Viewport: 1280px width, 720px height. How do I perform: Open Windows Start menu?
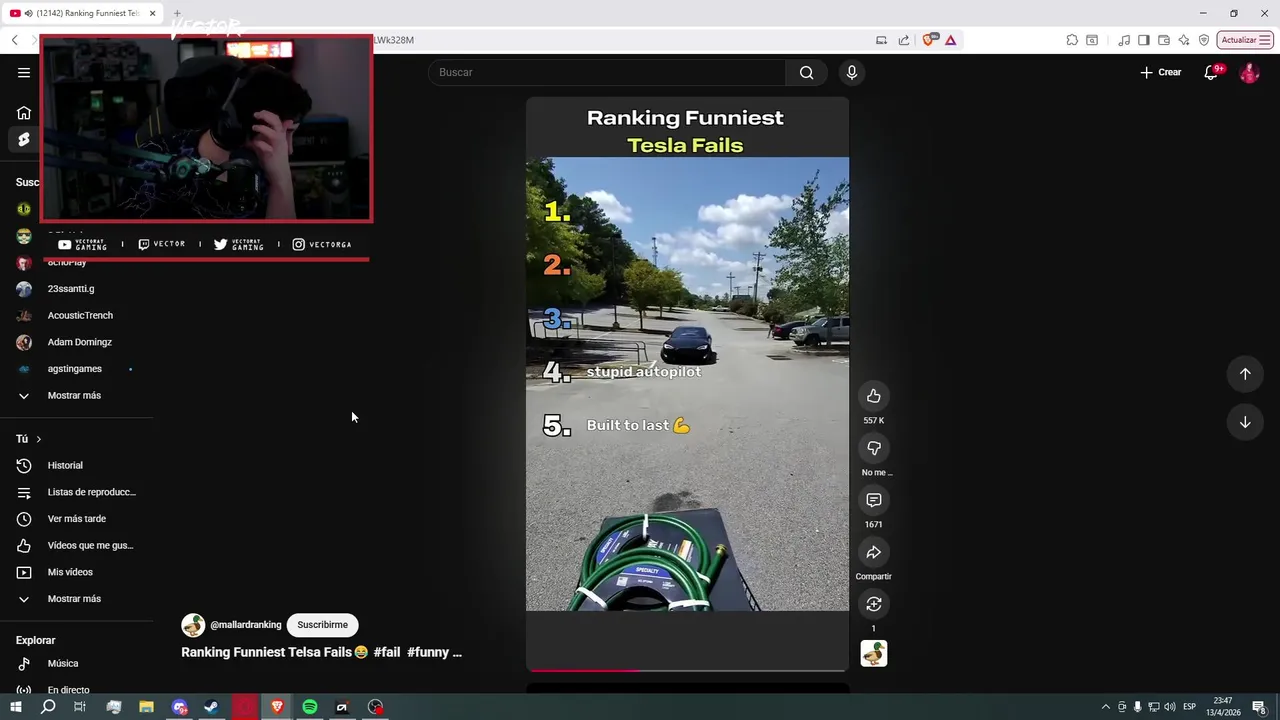[15, 707]
